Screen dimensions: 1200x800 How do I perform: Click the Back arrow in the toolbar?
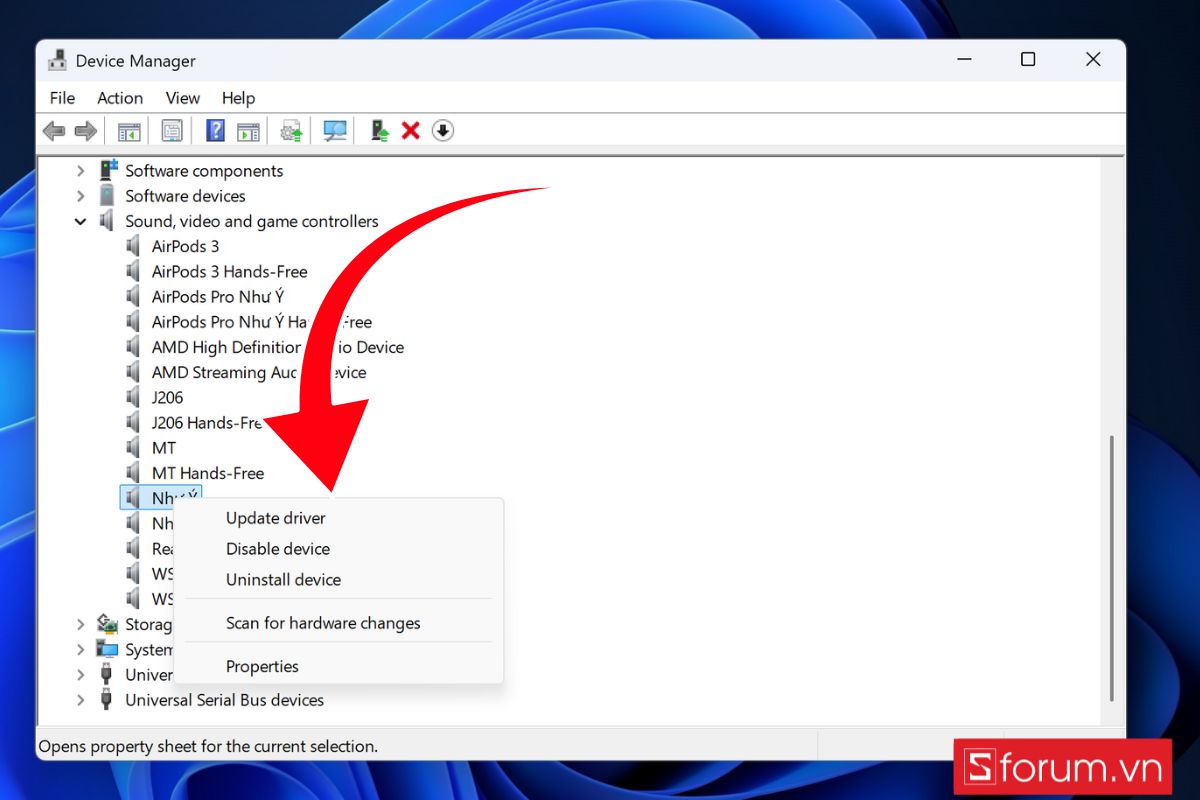[x=54, y=131]
